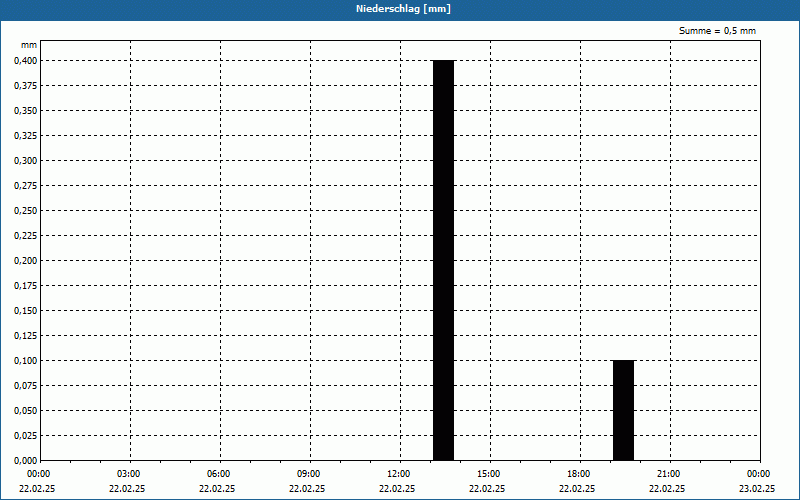Select the 0,325 y-axis value
Screen dimensions: 800x500
coord(26,136)
